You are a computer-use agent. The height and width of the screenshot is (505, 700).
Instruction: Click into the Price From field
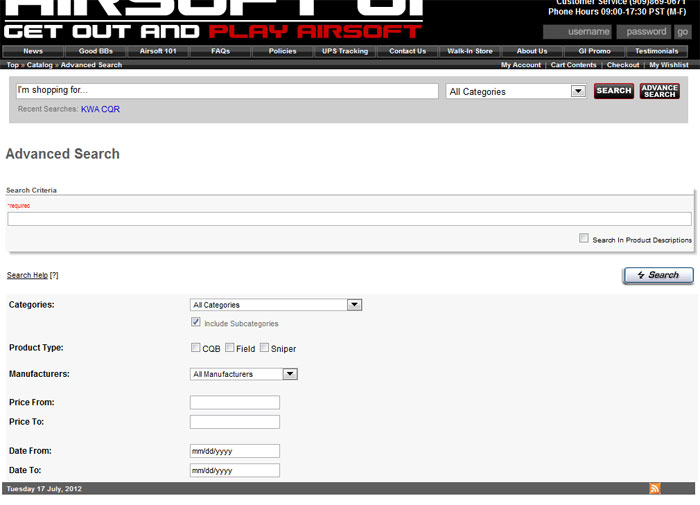click(x=235, y=402)
